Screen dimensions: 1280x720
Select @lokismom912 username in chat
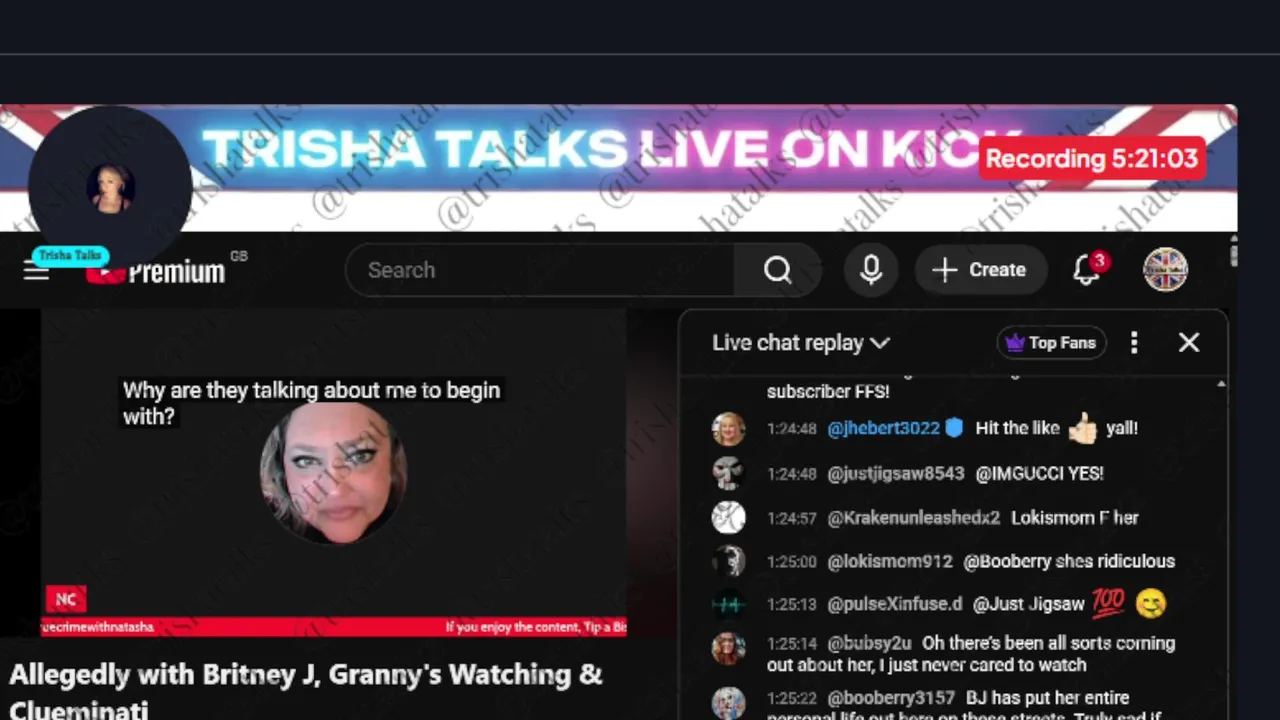890,561
